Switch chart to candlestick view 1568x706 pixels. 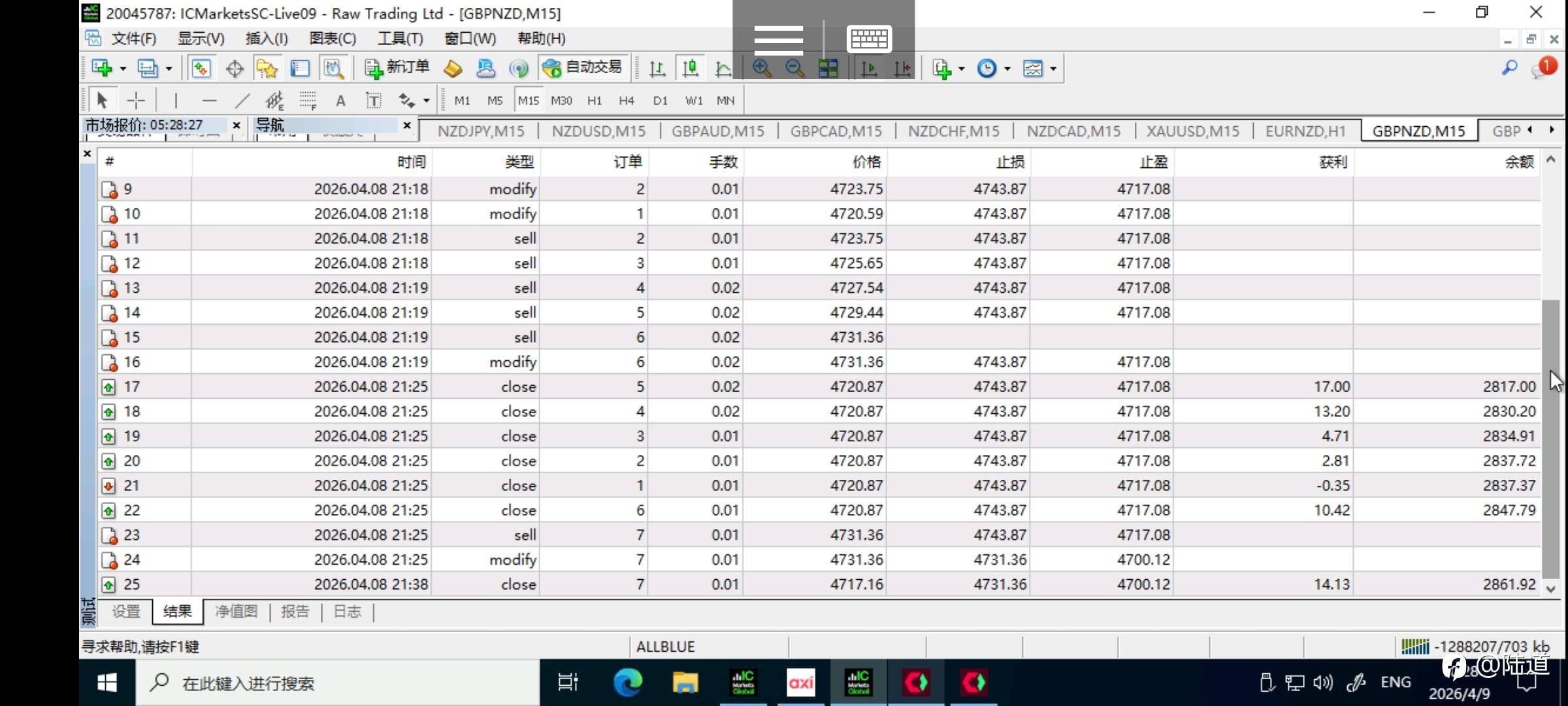[x=690, y=68]
